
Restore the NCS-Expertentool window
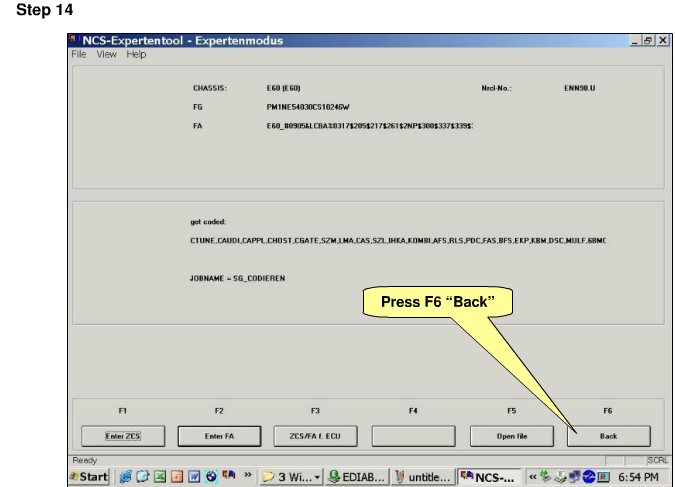[648, 40]
